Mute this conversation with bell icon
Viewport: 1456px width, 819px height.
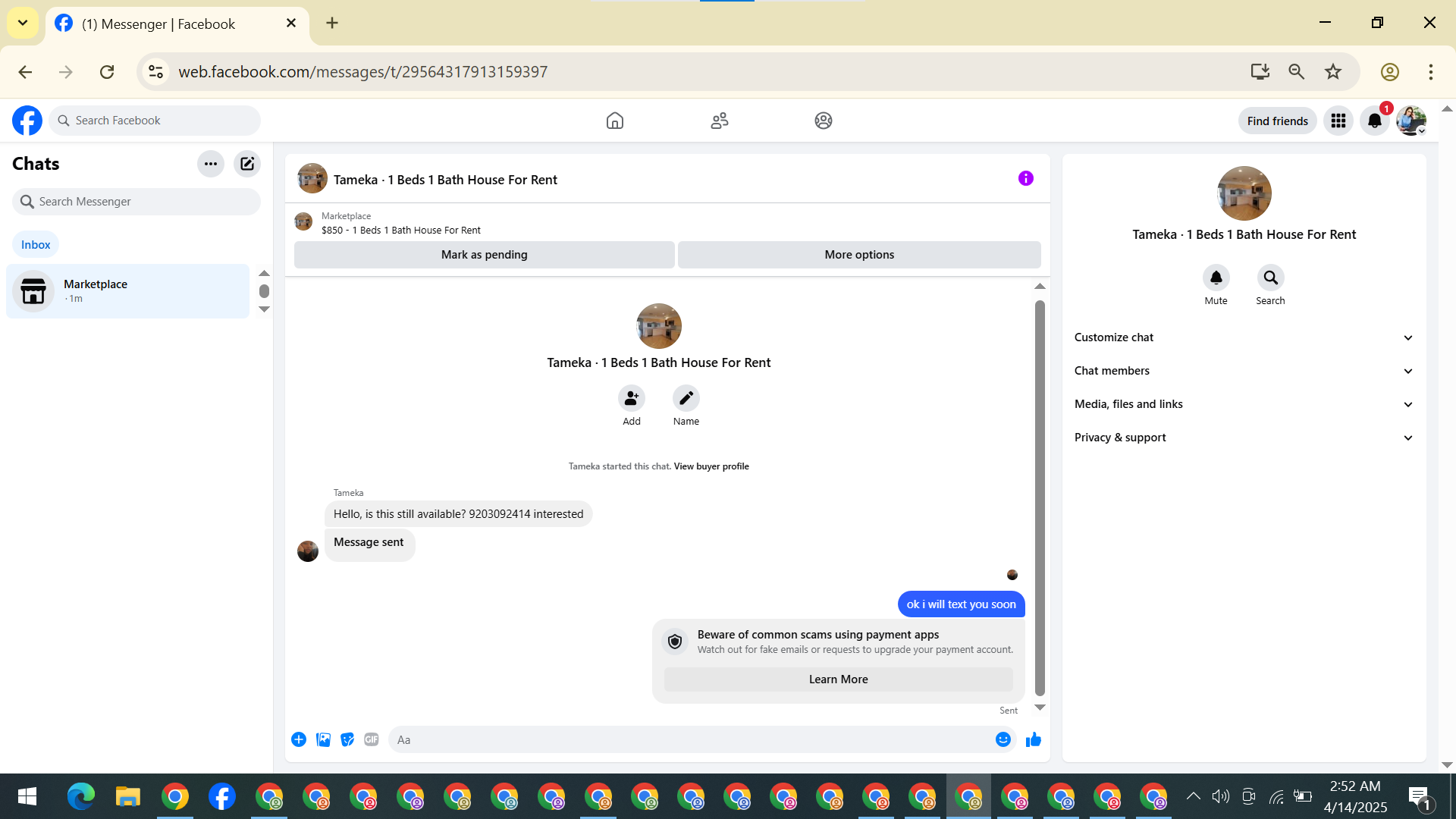(x=1216, y=278)
